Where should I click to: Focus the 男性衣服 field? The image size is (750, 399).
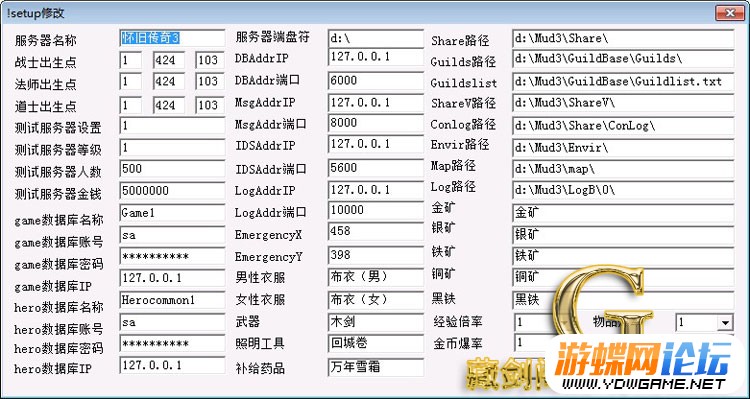click(376, 277)
